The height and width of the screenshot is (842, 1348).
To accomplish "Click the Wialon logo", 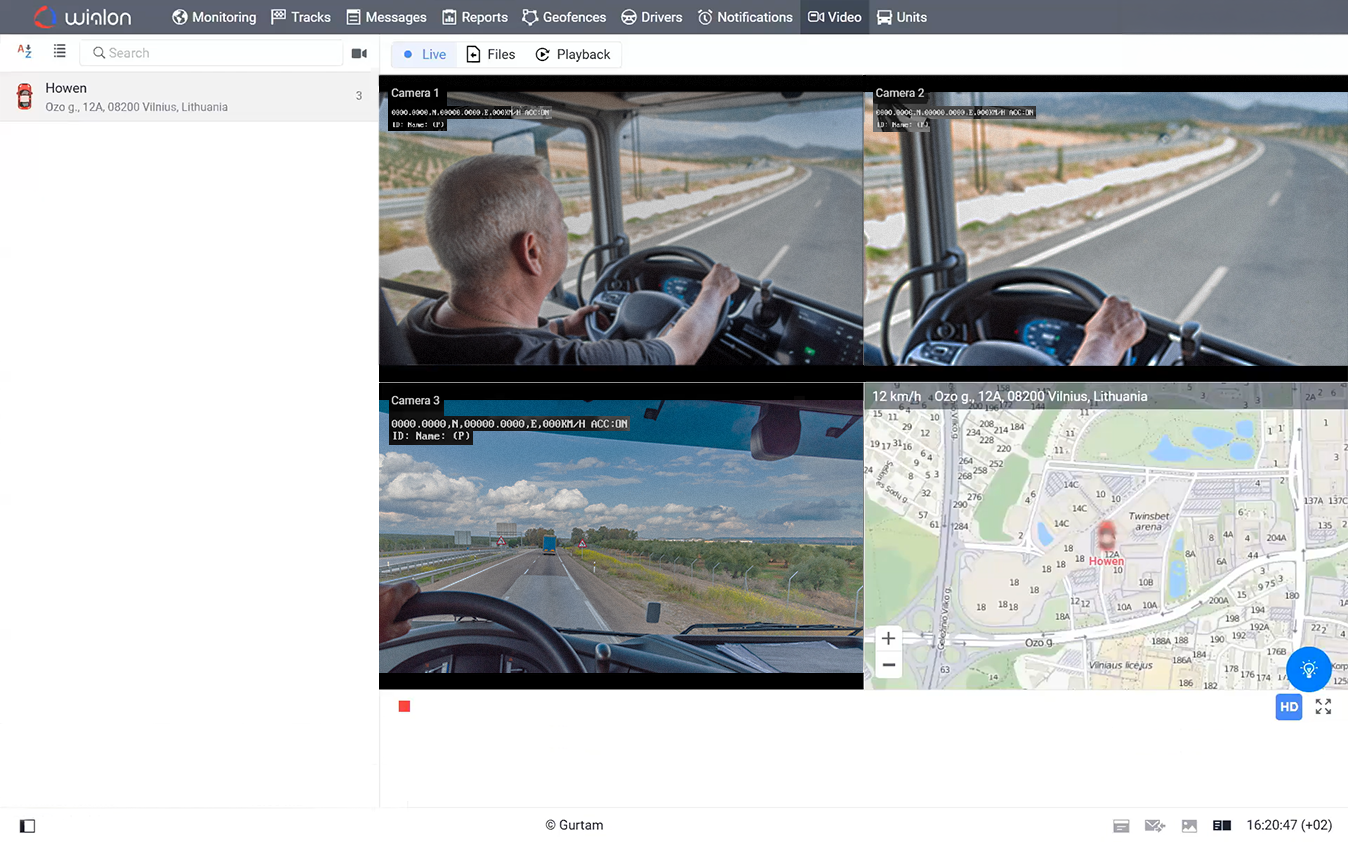I will tap(82, 17).
